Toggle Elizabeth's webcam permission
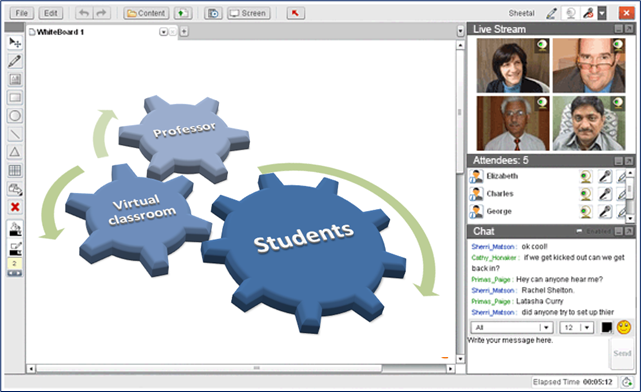 tap(586, 176)
